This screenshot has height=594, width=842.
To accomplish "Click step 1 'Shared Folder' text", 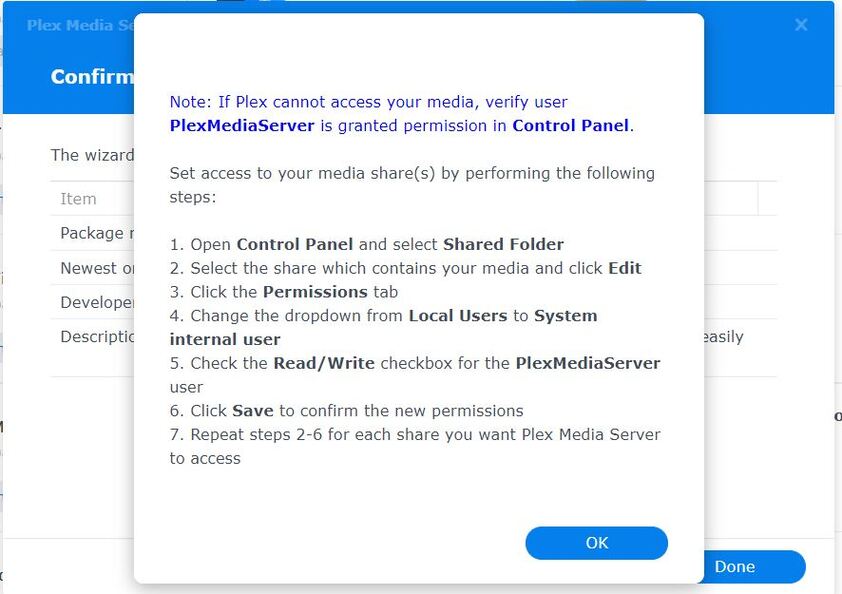I will tap(503, 244).
